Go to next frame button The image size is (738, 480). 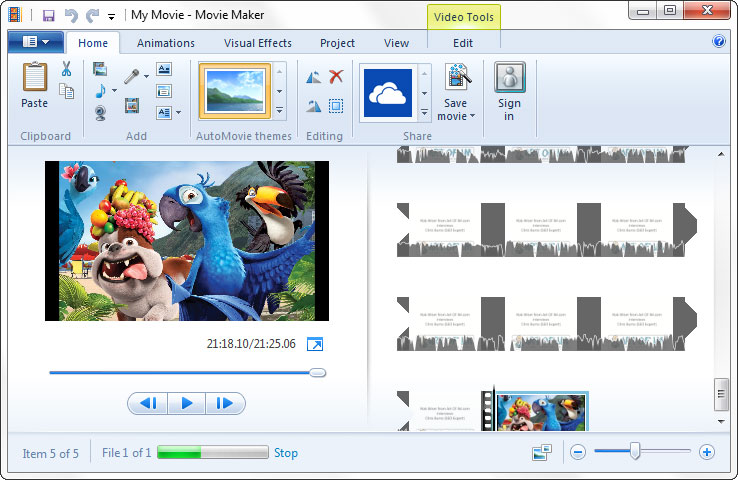(x=225, y=403)
